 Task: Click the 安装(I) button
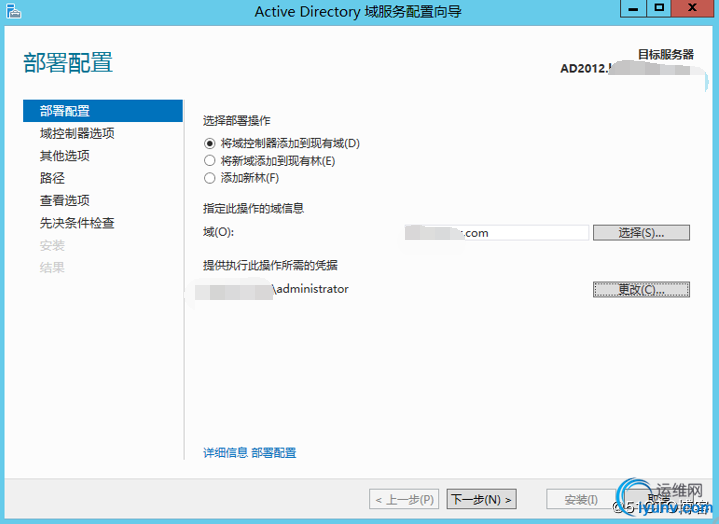point(581,499)
